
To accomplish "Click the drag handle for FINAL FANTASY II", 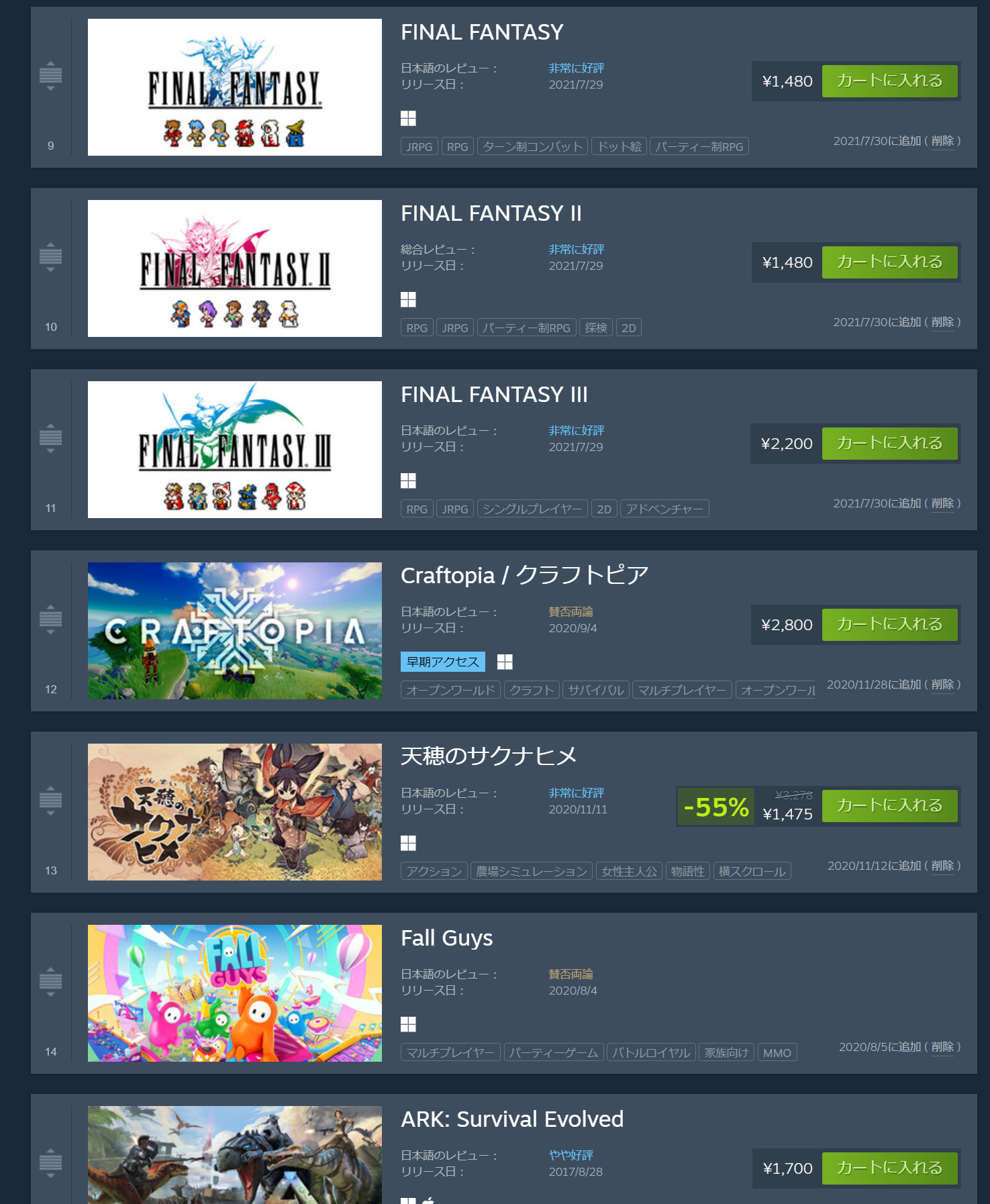I will tap(50, 256).
